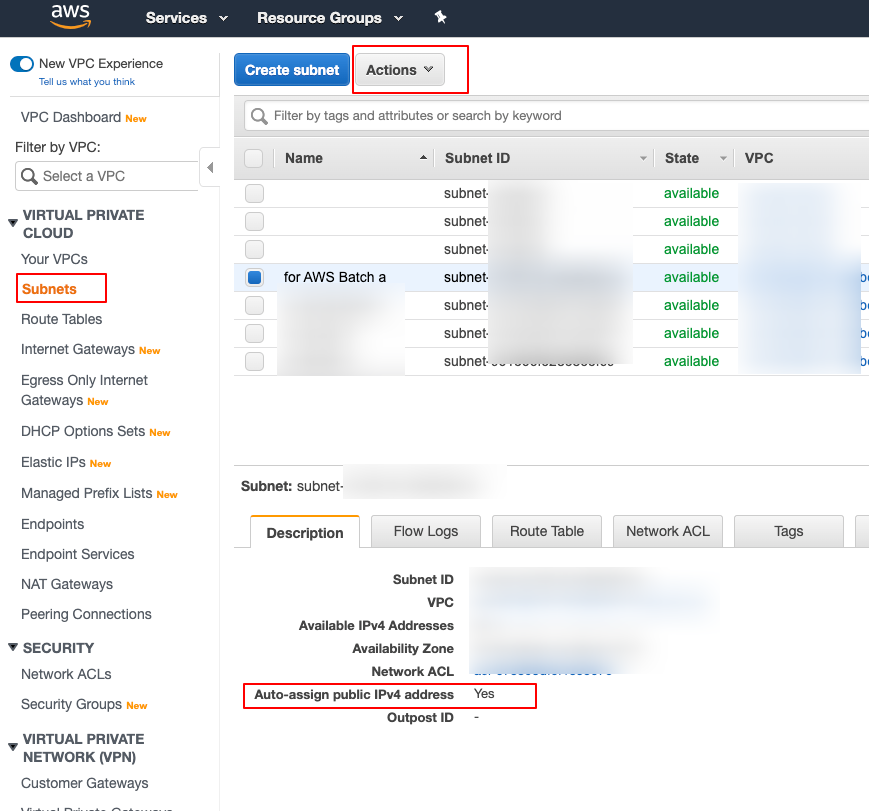
Task: Open Subnets in sidebar
Action: coord(49,289)
